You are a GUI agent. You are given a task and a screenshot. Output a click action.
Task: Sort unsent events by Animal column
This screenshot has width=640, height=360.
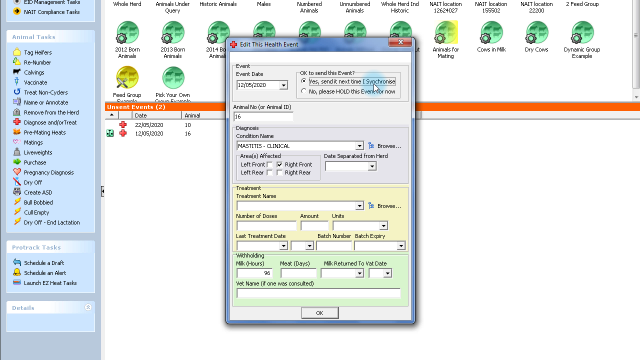[x=203, y=116]
